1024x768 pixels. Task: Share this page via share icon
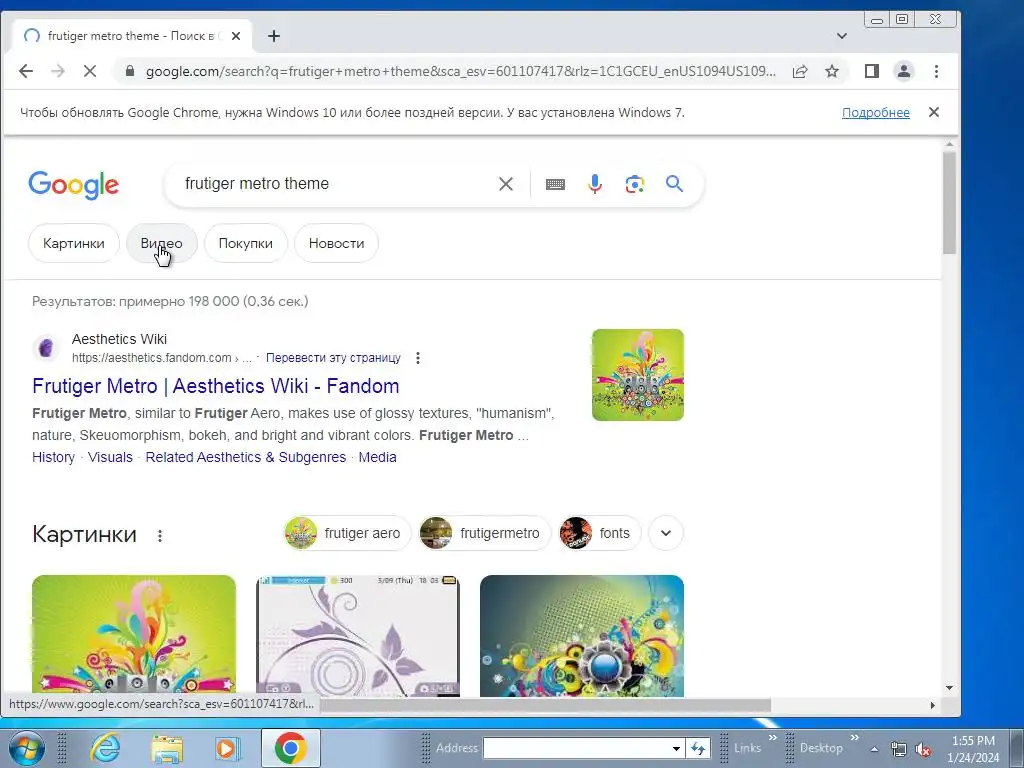800,71
